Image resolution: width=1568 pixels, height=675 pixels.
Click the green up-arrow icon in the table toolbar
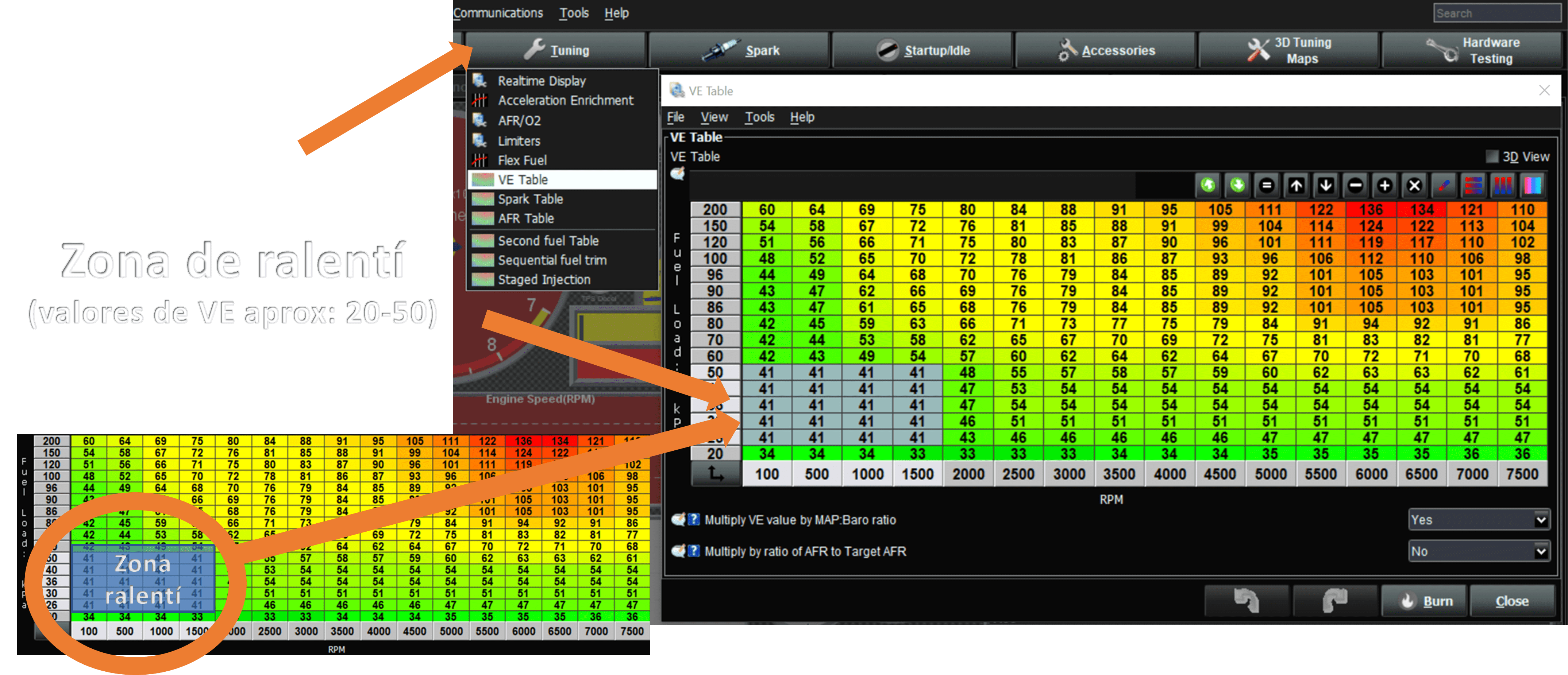coord(1207,186)
